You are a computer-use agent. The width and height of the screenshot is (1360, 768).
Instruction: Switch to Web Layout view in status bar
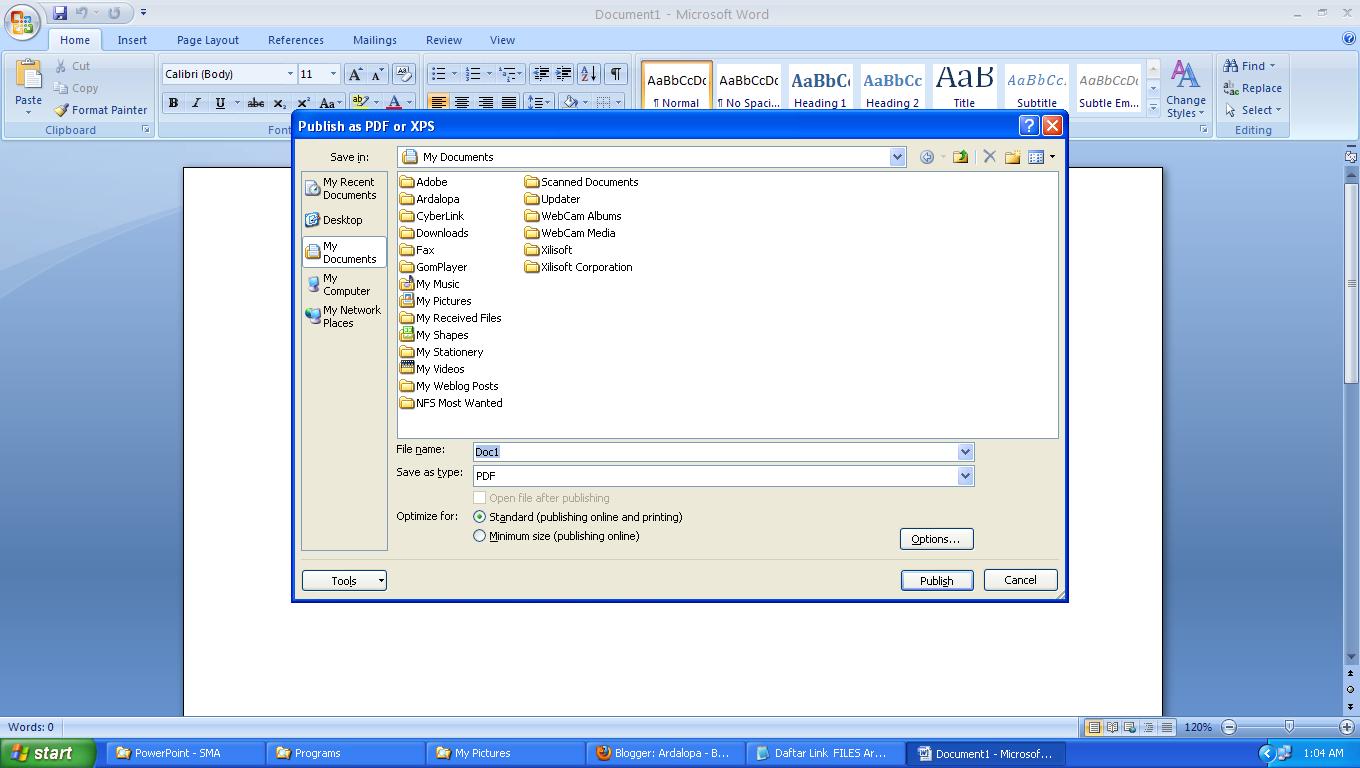tap(1130, 727)
